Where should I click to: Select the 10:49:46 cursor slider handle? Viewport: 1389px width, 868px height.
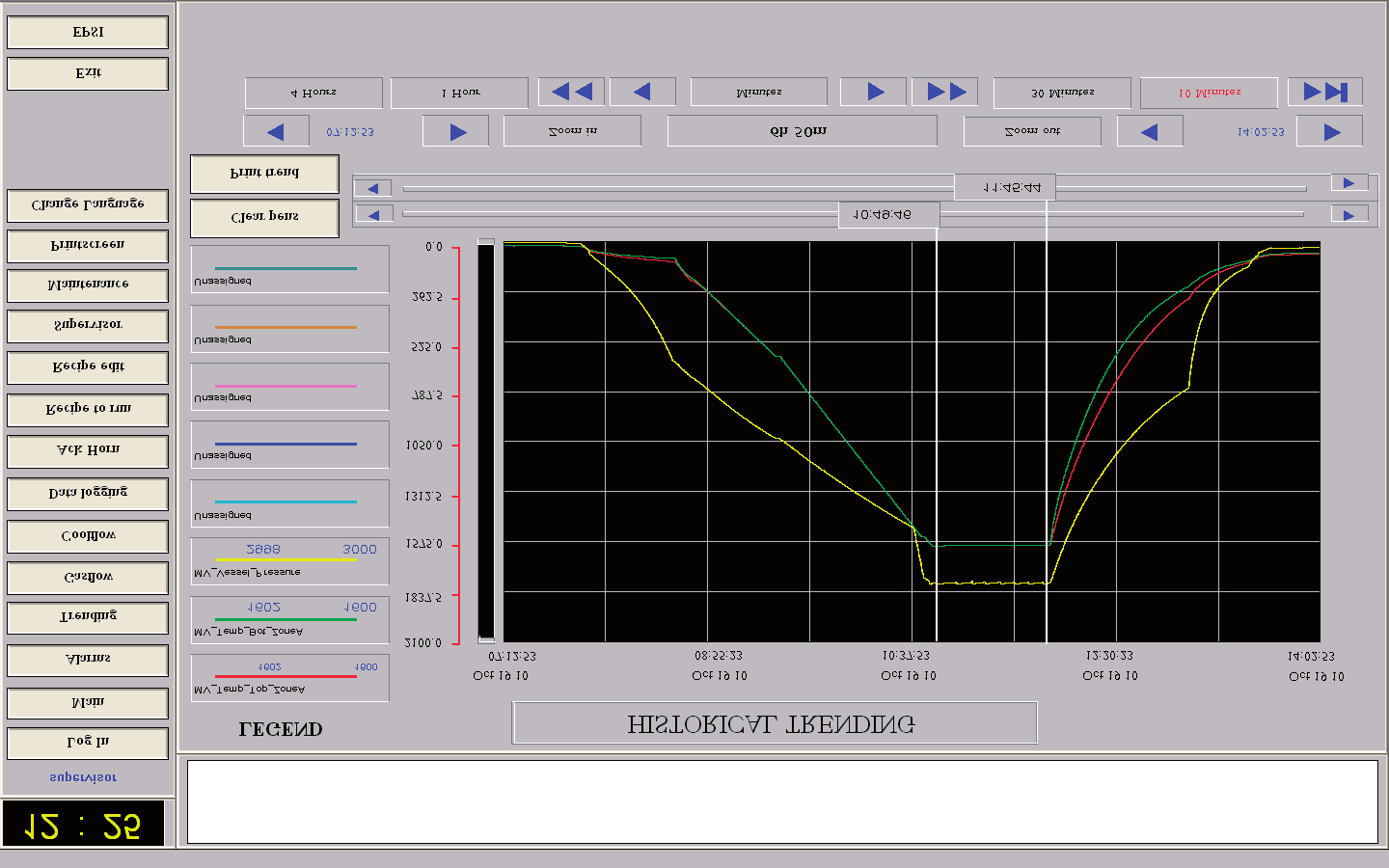[888, 214]
